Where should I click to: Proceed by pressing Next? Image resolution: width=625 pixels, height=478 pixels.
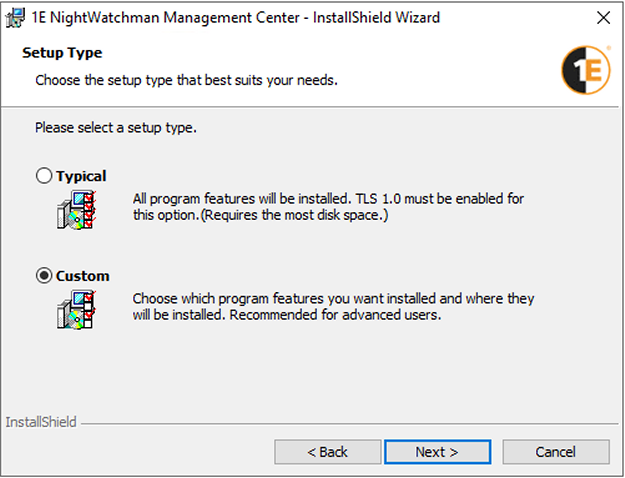coord(437,452)
